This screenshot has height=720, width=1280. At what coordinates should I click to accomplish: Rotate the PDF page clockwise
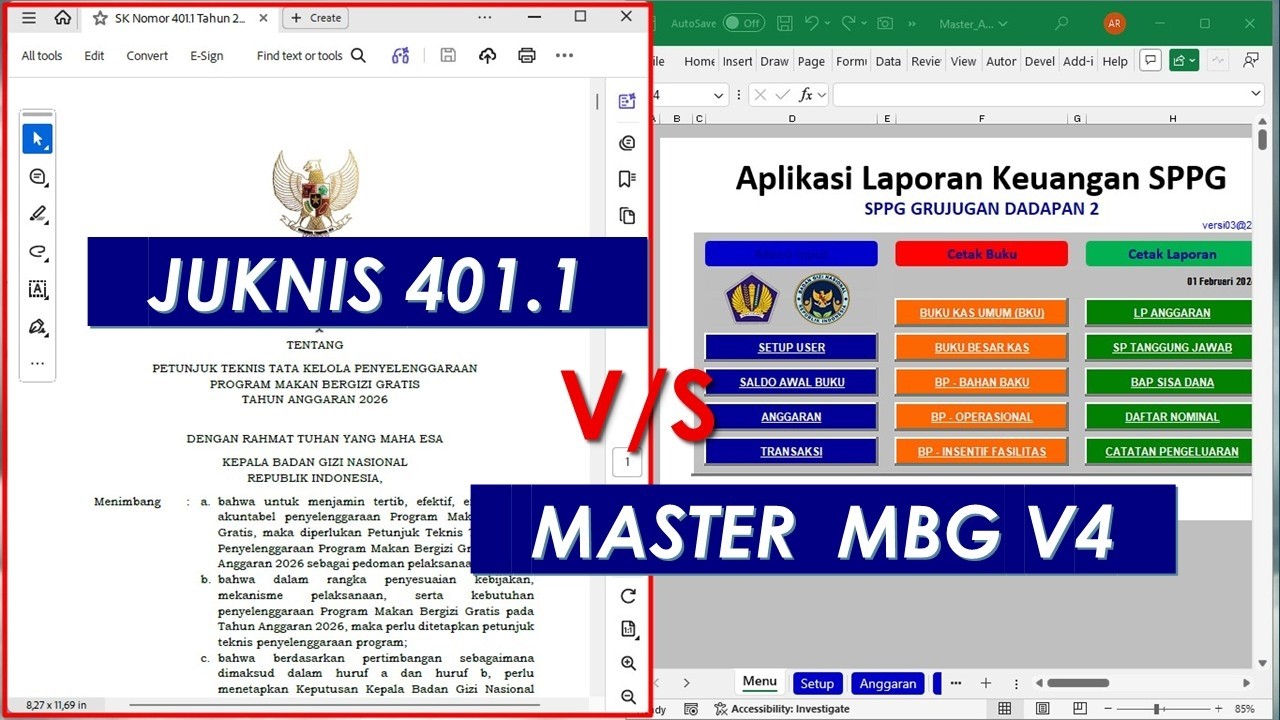(x=628, y=596)
